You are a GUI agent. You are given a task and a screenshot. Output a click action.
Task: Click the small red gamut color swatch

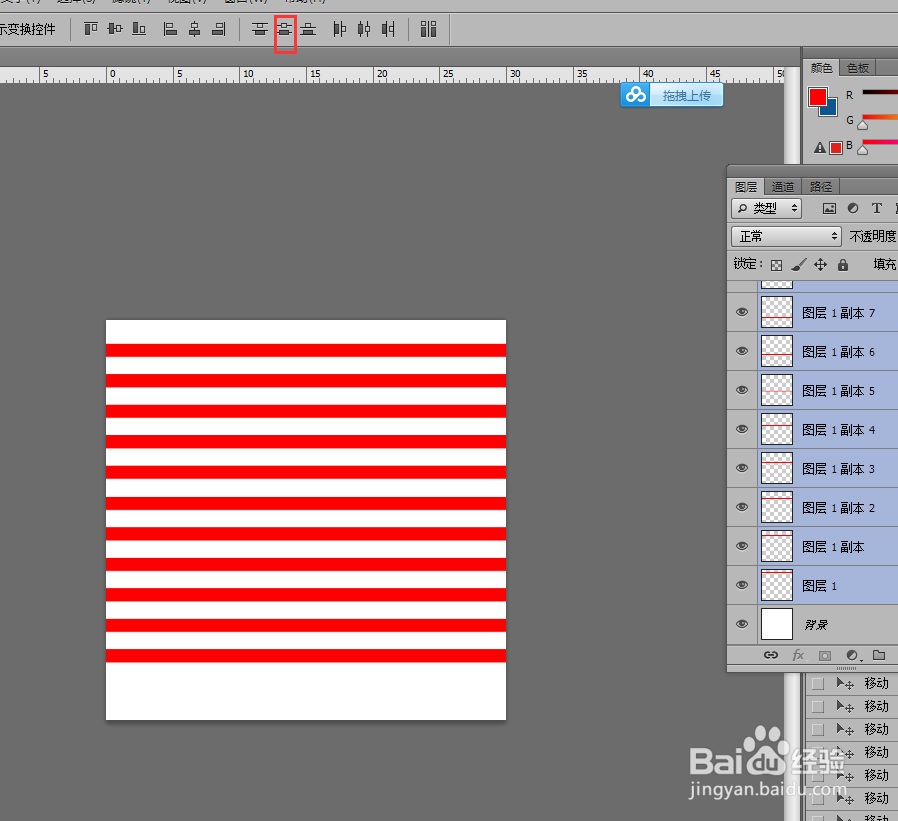pyautogui.click(x=836, y=148)
